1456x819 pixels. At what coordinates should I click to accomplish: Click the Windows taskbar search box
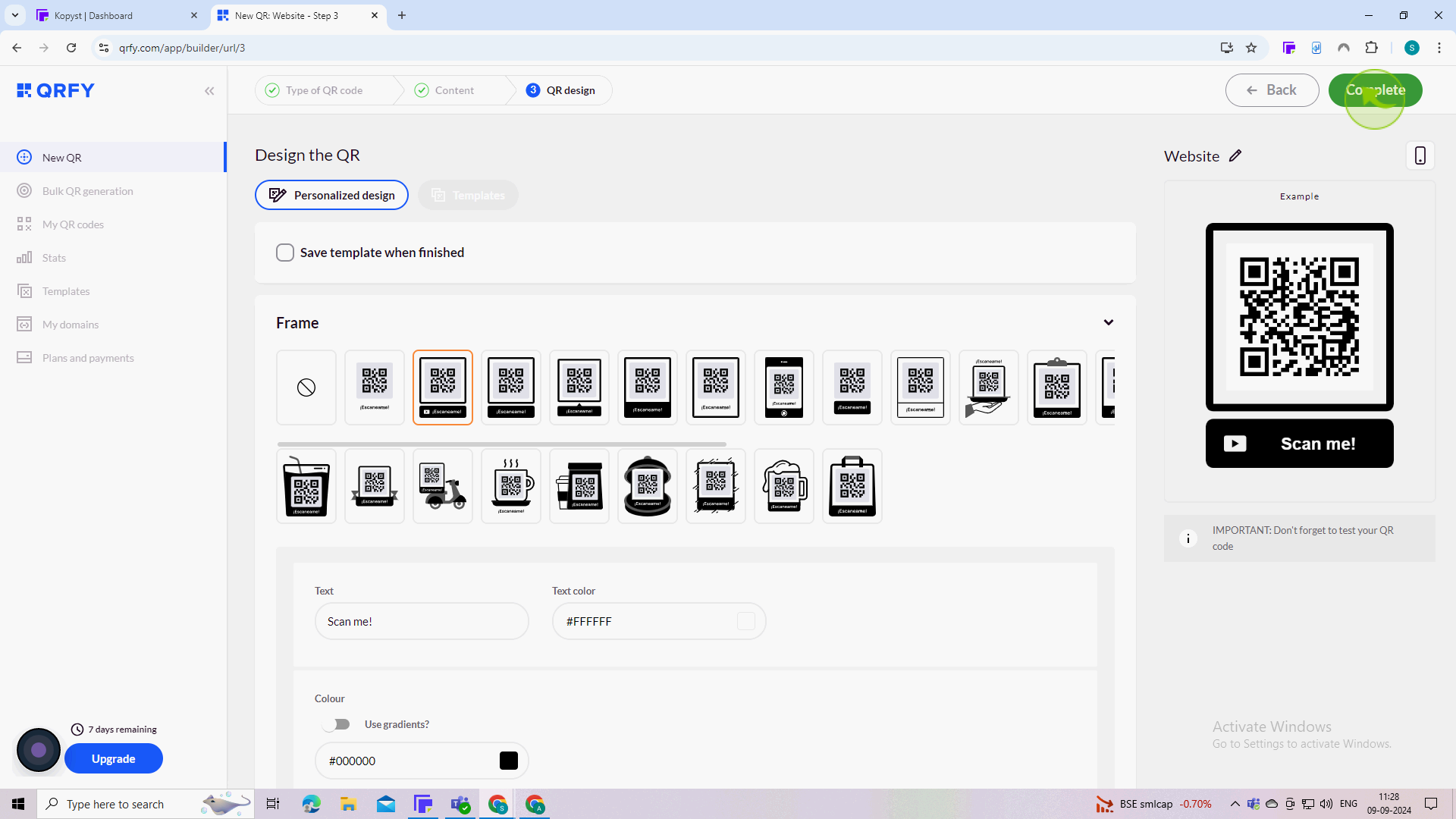pyautogui.click(x=146, y=804)
